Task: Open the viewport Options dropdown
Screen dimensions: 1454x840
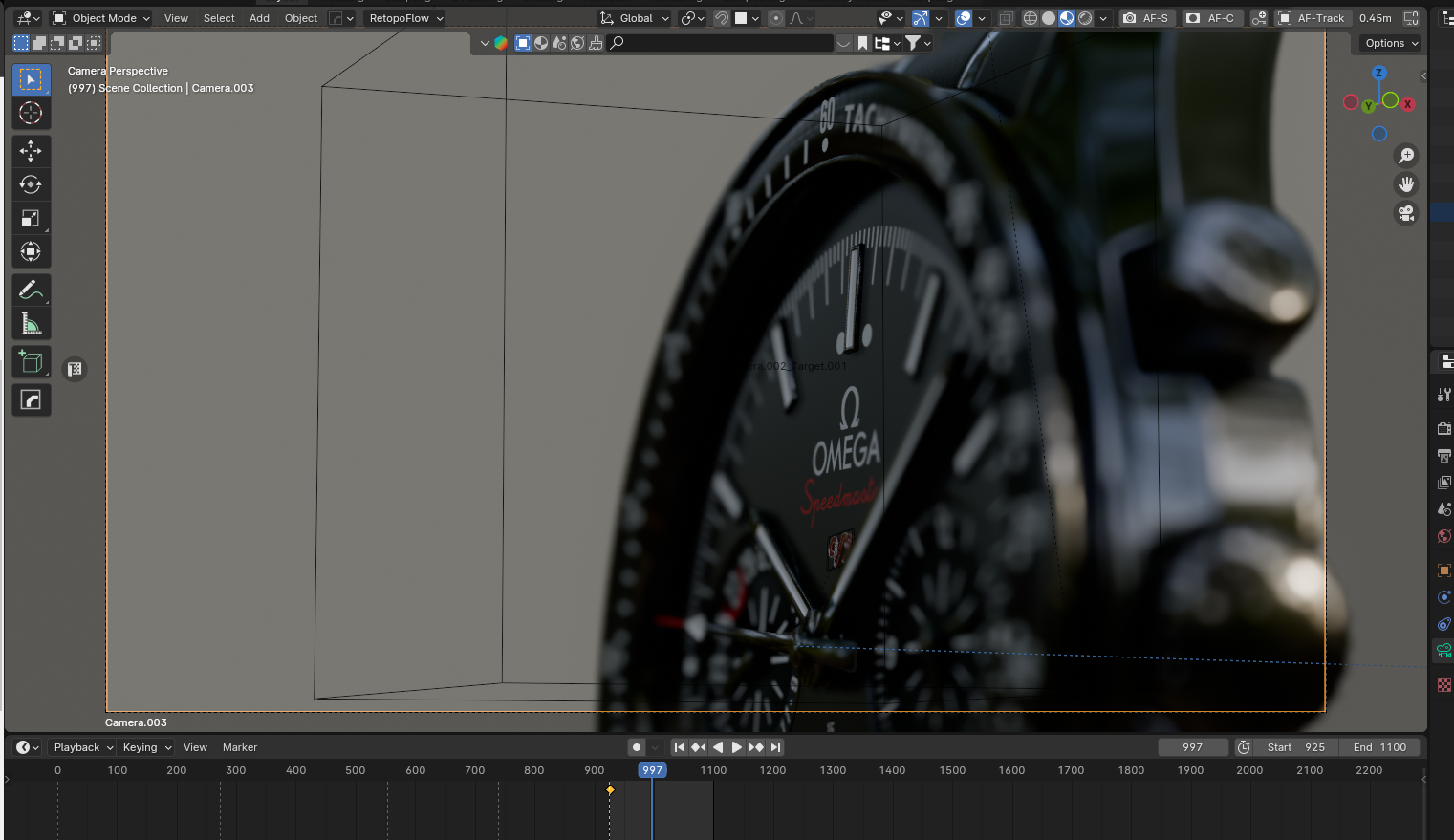Action: tap(1391, 43)
